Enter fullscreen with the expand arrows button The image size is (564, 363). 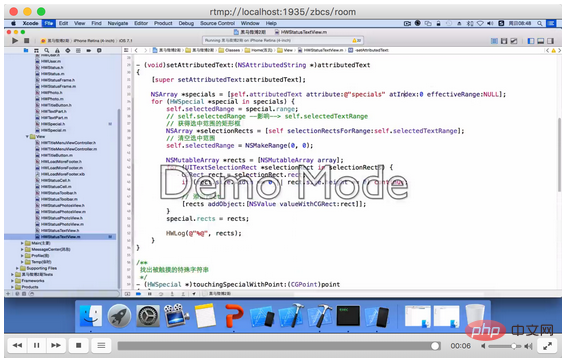point(547,346)
